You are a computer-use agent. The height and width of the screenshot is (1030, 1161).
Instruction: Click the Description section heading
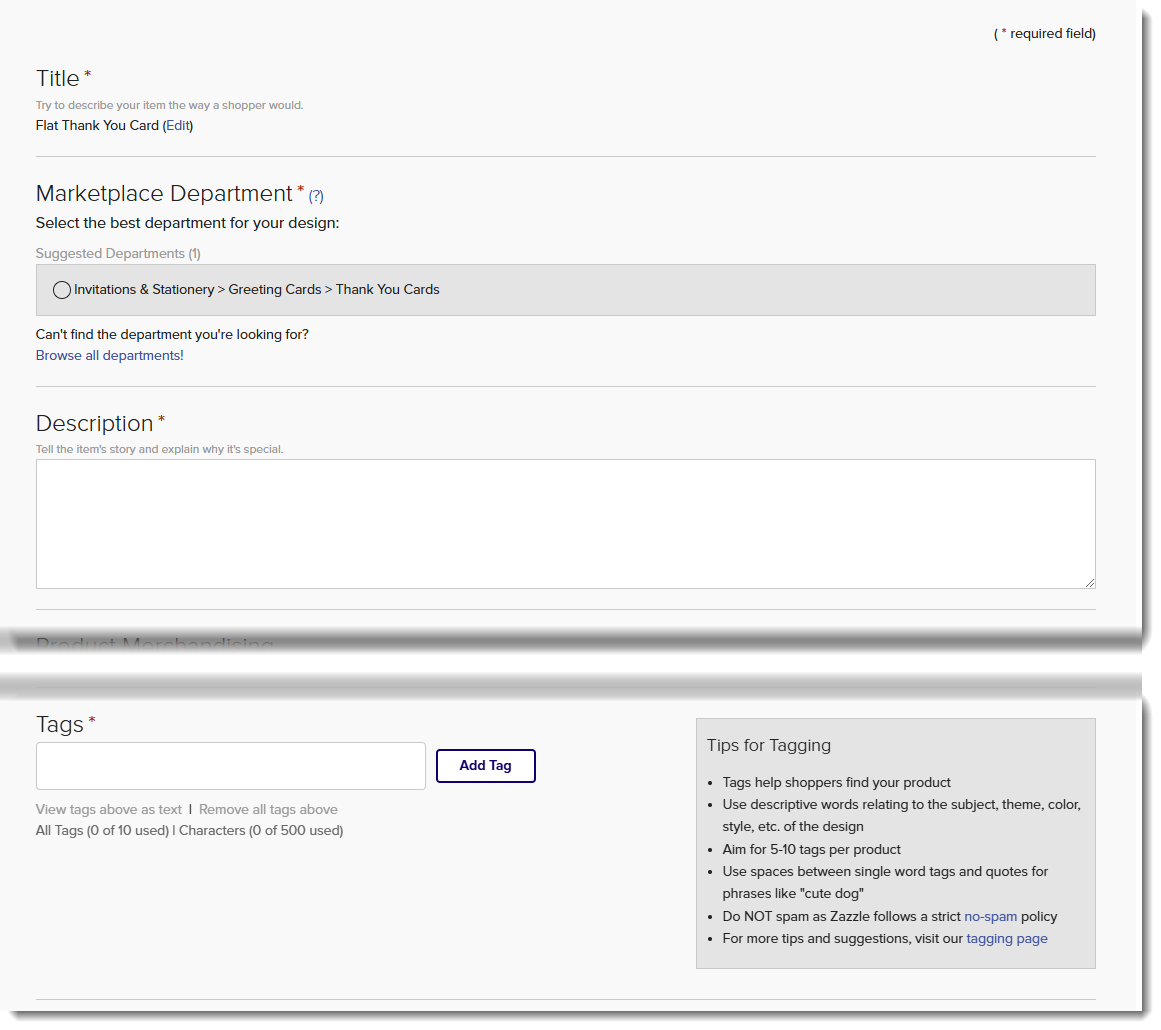pos(94,424)
